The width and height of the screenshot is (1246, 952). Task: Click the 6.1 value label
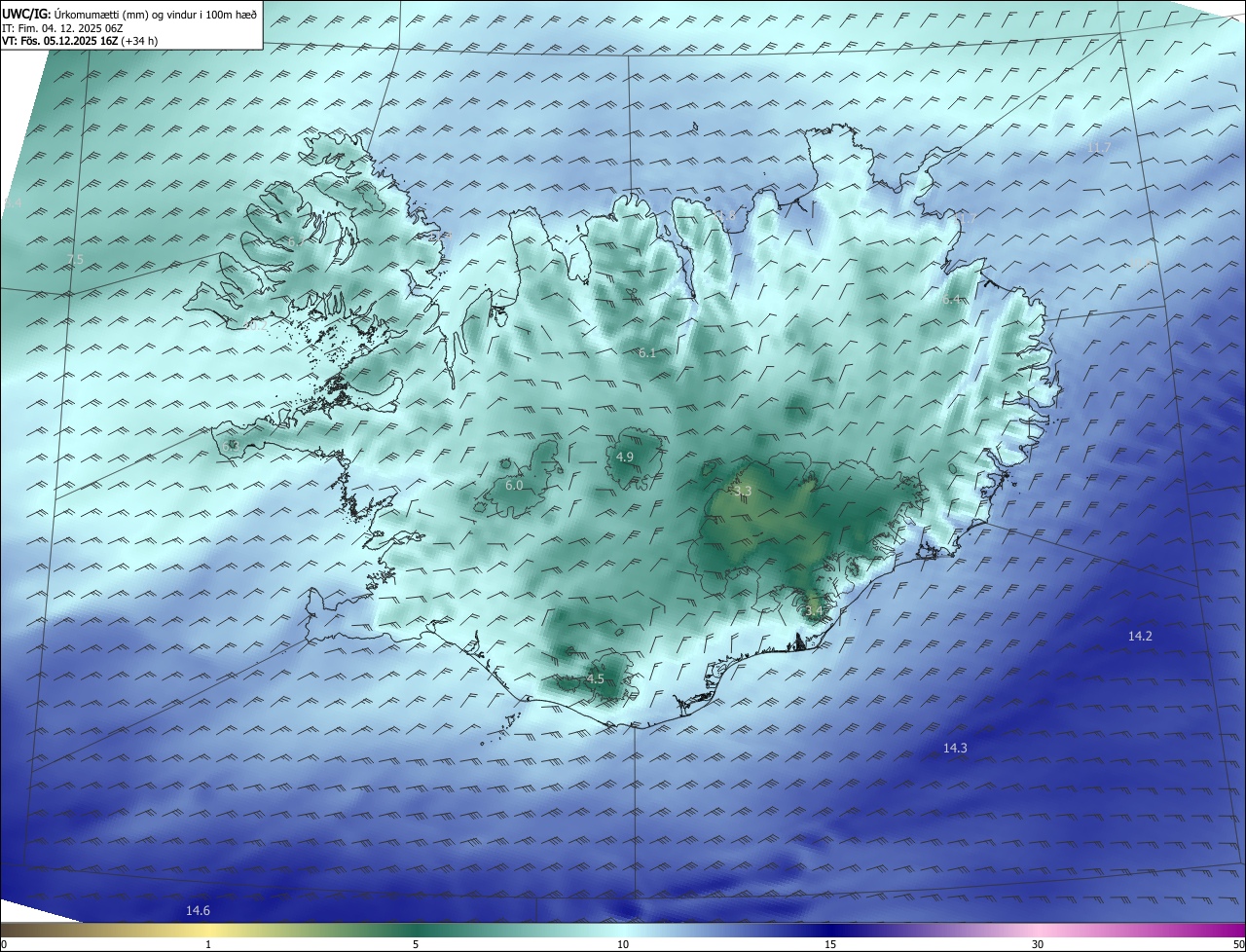coord(647,353)
